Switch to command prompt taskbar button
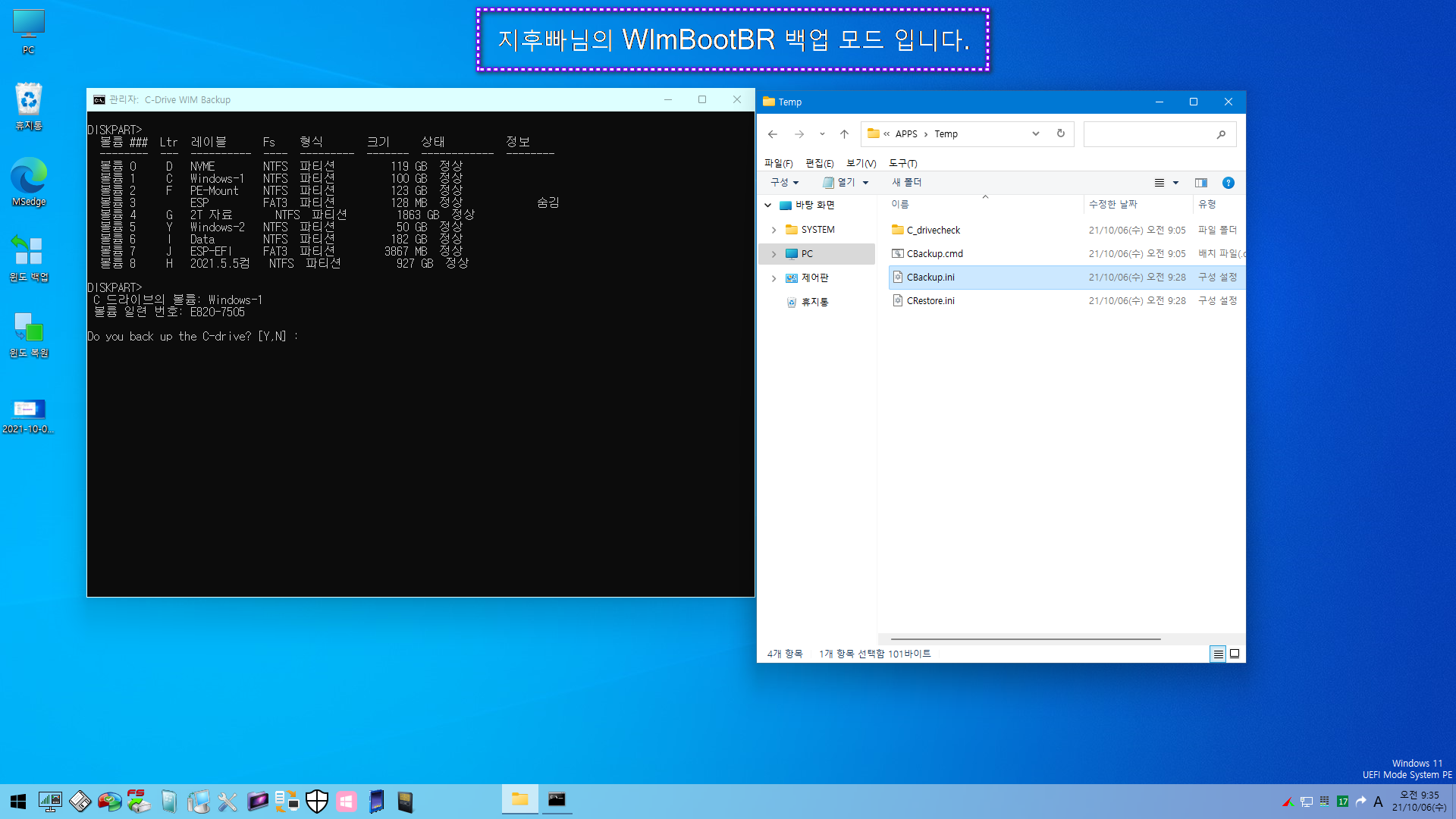This screenshot has height=819, width=1456. click(x=557, y=800)
